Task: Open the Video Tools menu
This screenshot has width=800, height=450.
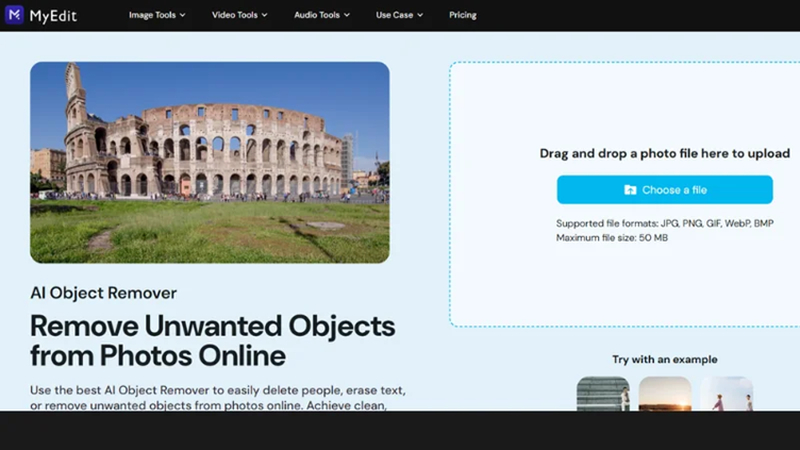Action: (240, 15)
